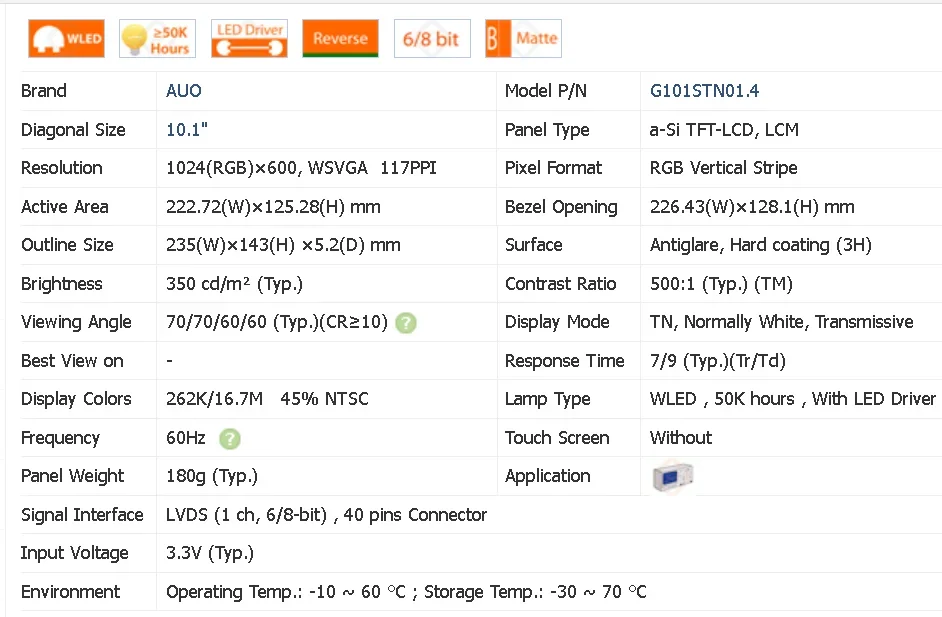
Task: Select the active area 222.72(W)×125.28(H) mm
Action: 273,207
